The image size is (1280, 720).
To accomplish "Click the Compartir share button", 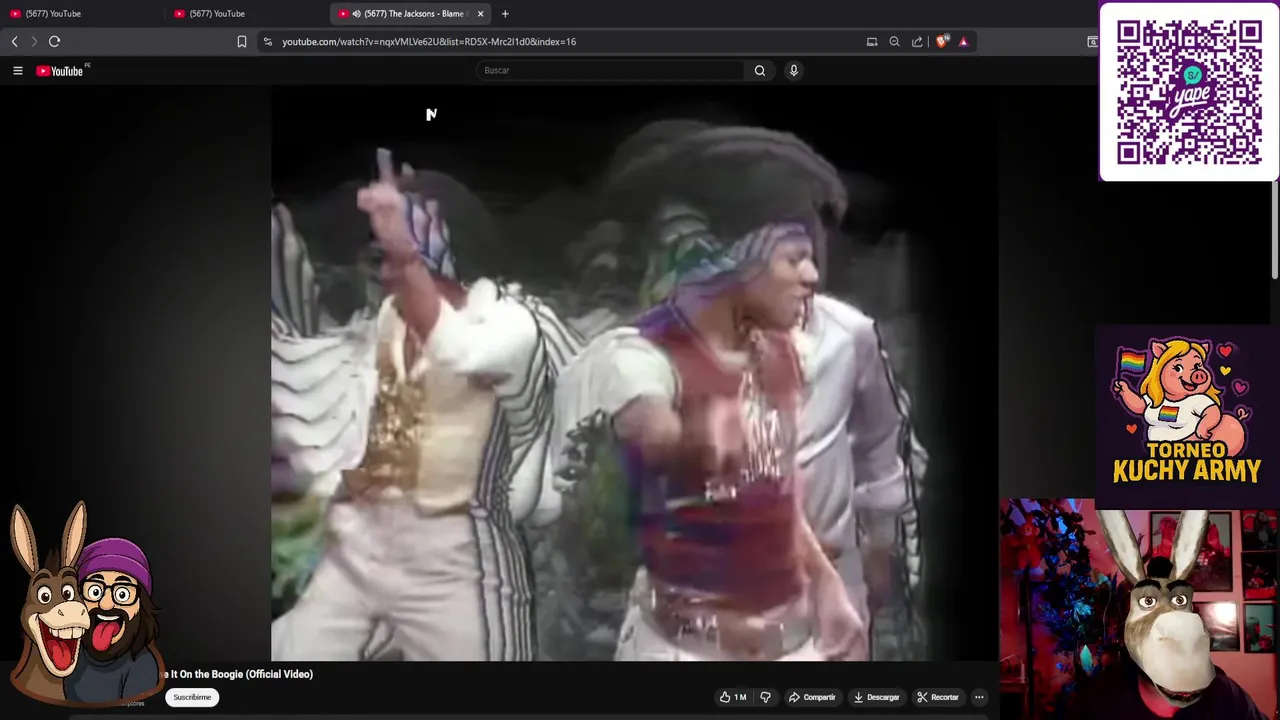I will coord(812,697).
